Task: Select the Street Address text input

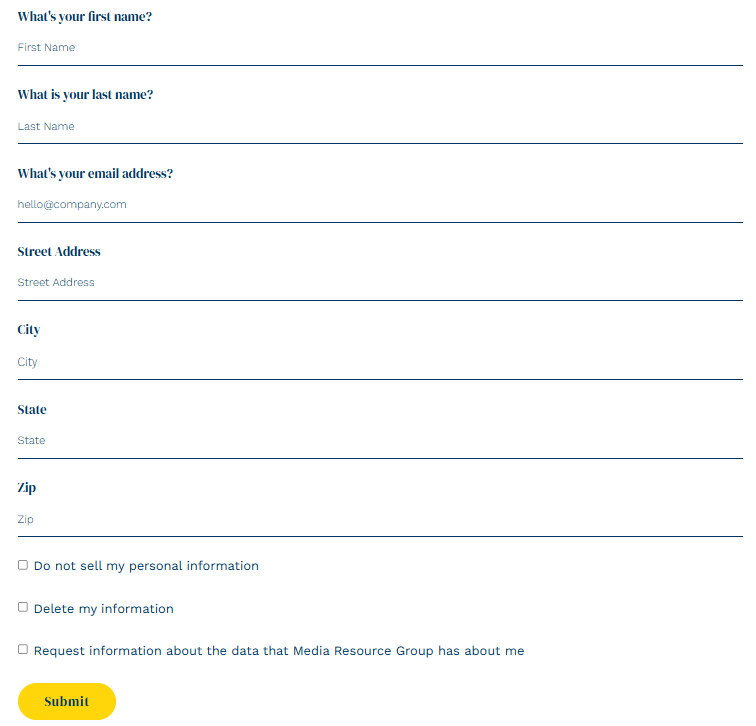Action: point(380,283)
